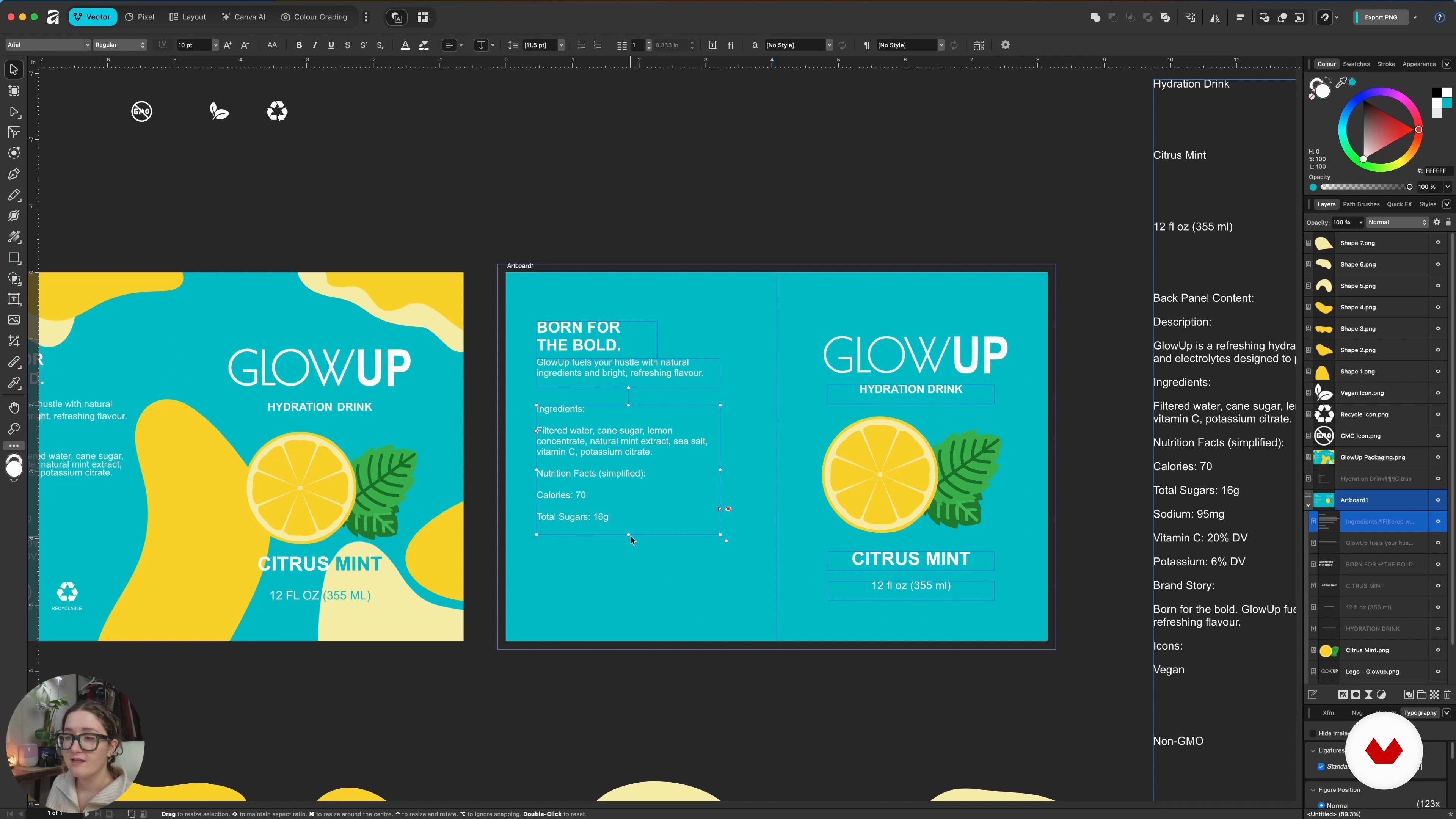Select the Node tool

coord(14,112)
